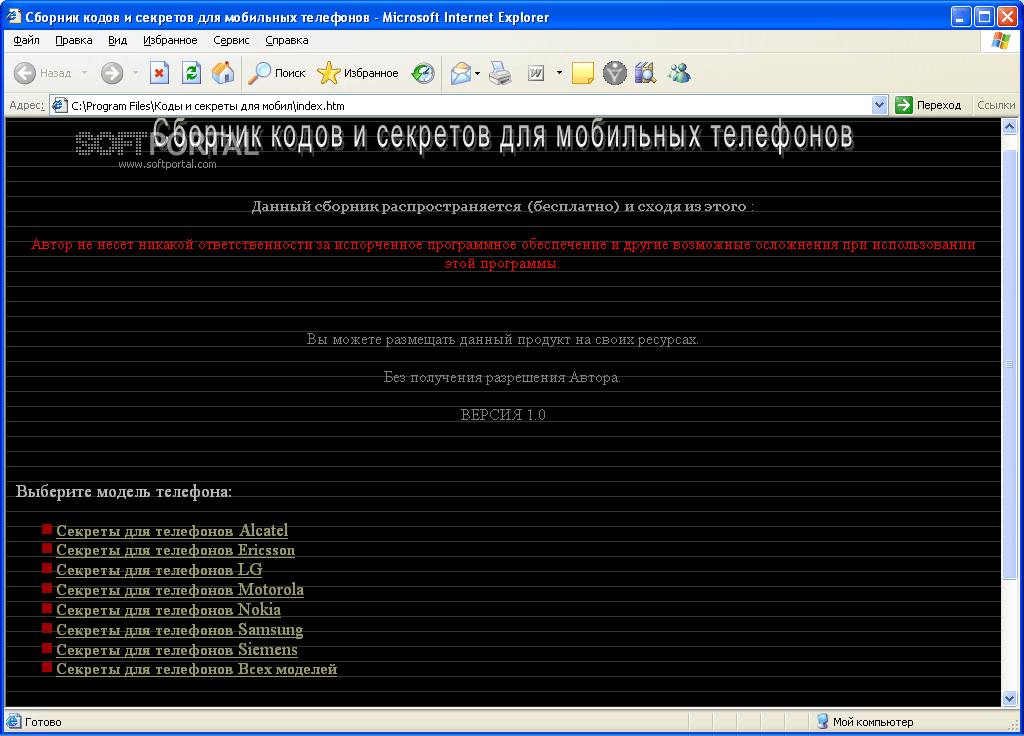
Task: Expand the address bar dropdown
Action: click(x=880, y=105)
